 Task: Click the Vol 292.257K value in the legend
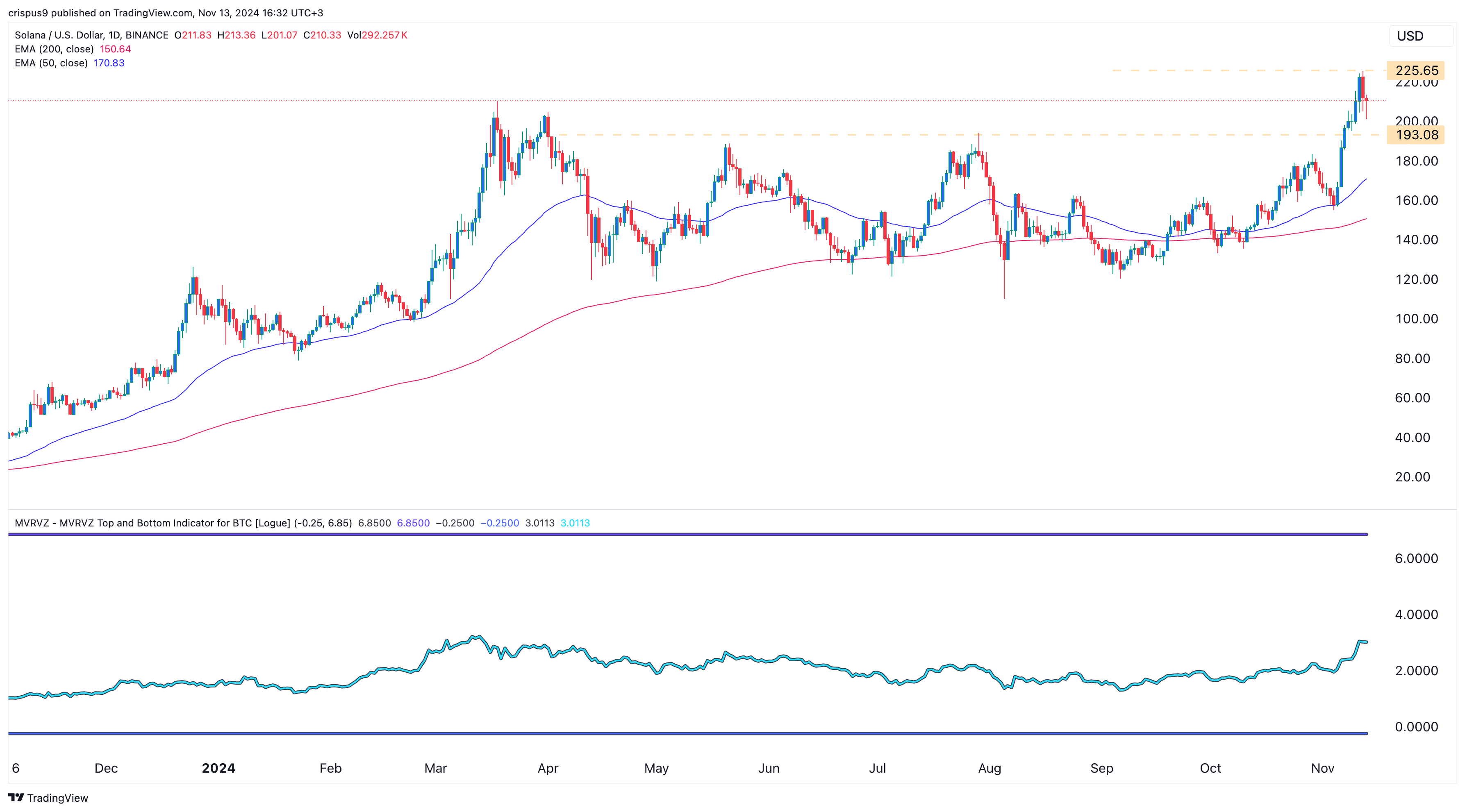(377, 35)
